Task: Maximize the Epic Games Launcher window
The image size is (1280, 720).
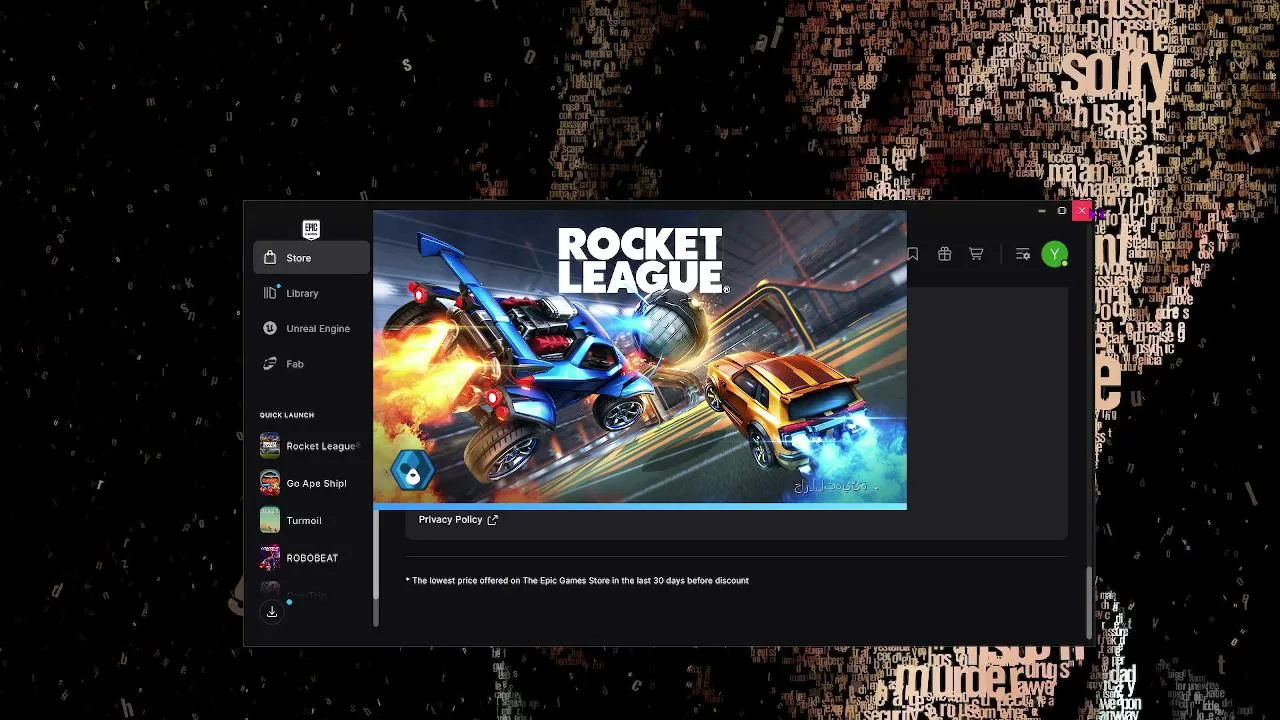Action: click(1062, 211)
